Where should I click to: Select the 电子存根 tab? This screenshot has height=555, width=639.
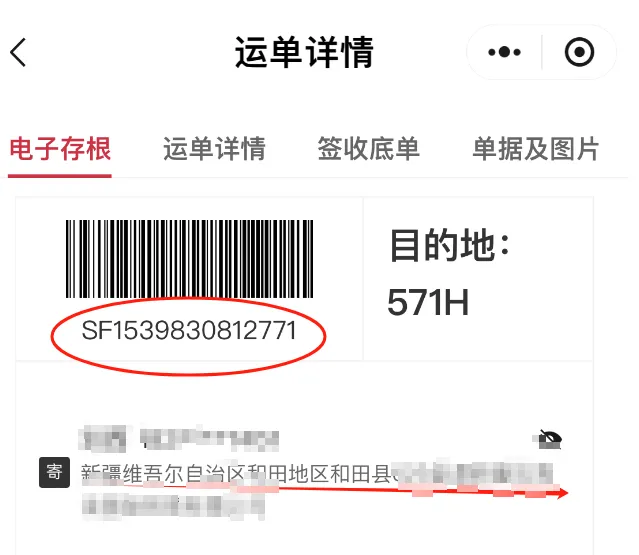[x=60, y=149]
